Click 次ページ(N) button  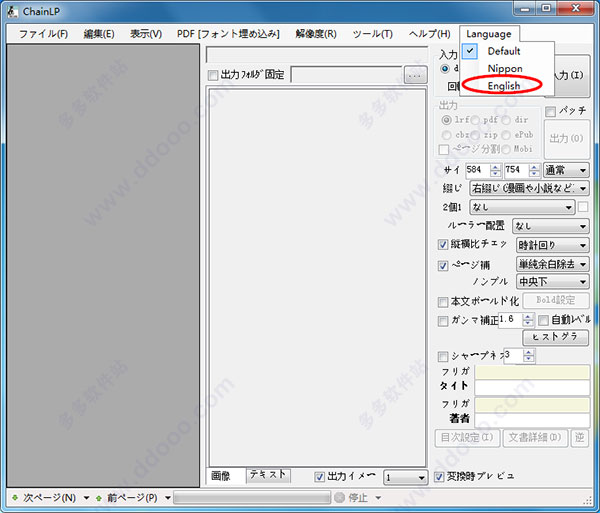50,498
